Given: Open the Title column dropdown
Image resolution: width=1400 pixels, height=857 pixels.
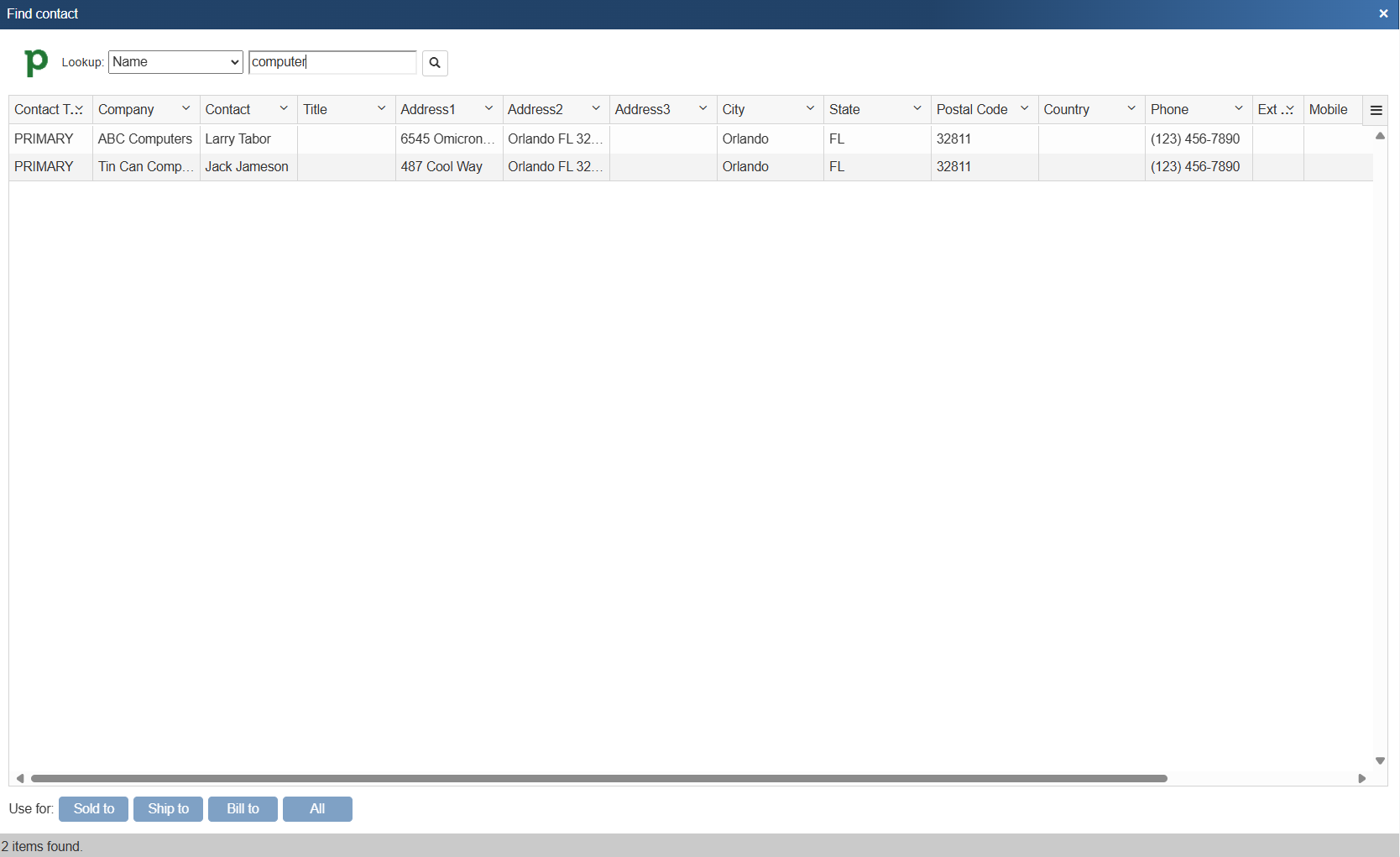Looking at the screenshot, I should 382,109.
